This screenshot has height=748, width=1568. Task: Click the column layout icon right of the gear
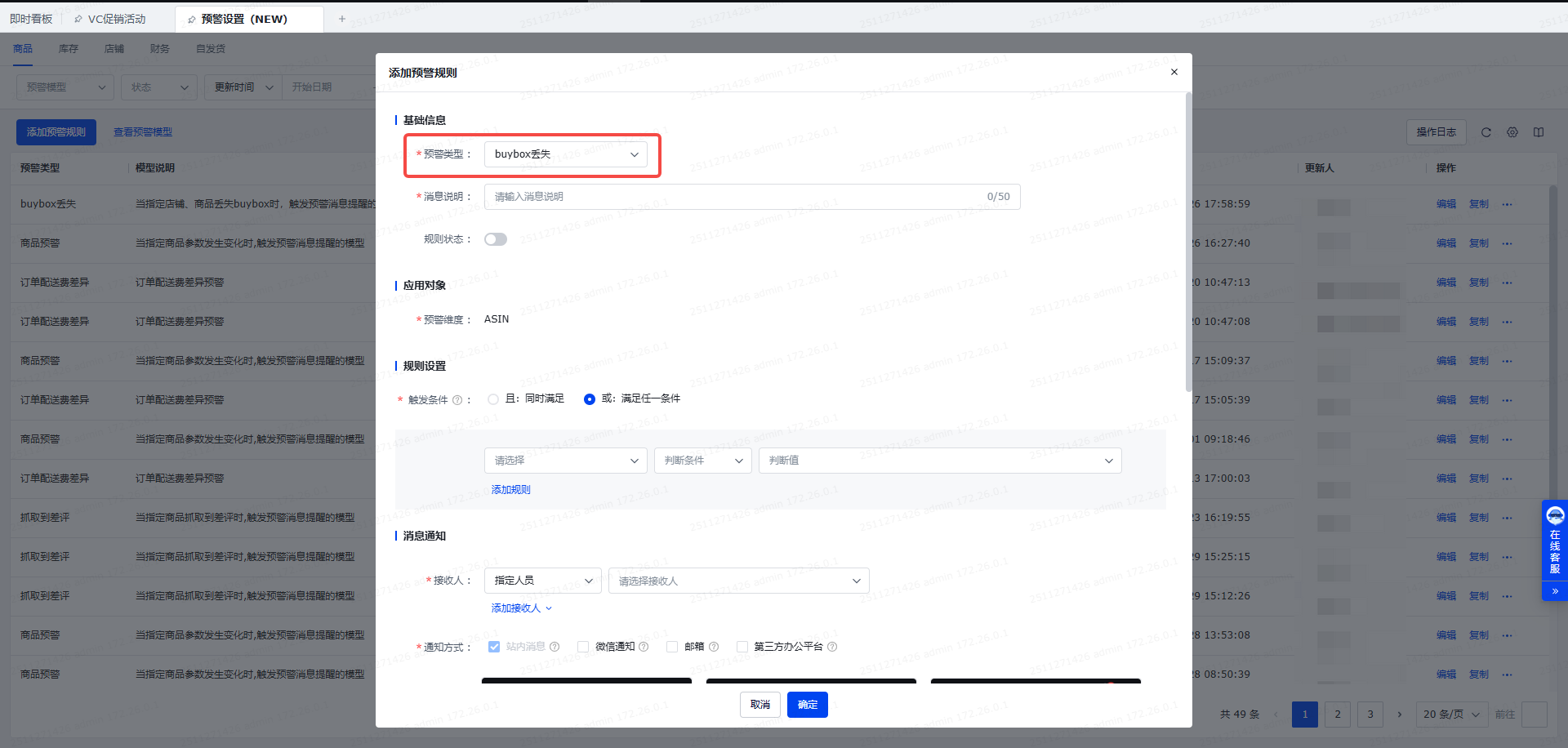click(x=1539, y=132)
